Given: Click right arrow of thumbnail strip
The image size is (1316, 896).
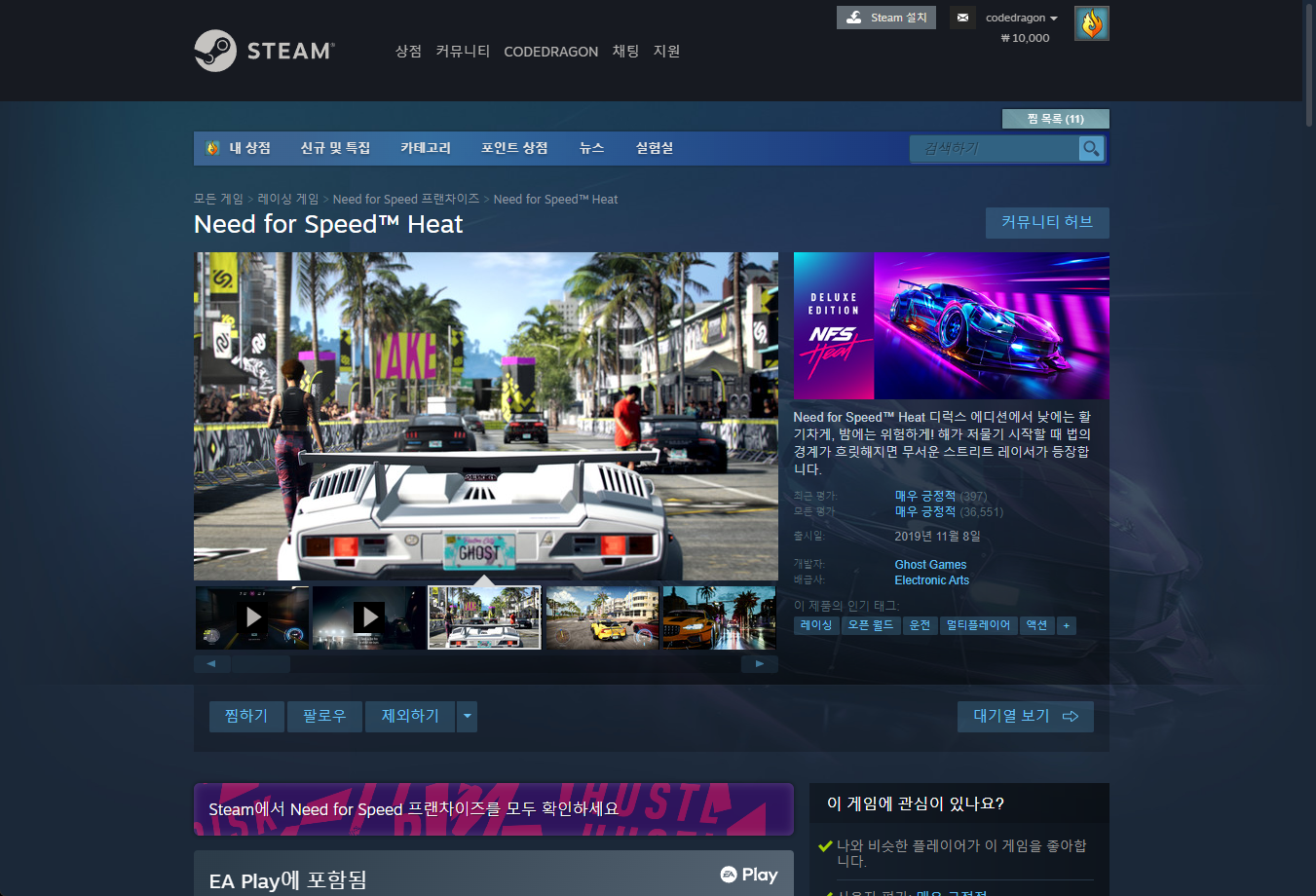Looking at the screenshot, I should point(760,664).
